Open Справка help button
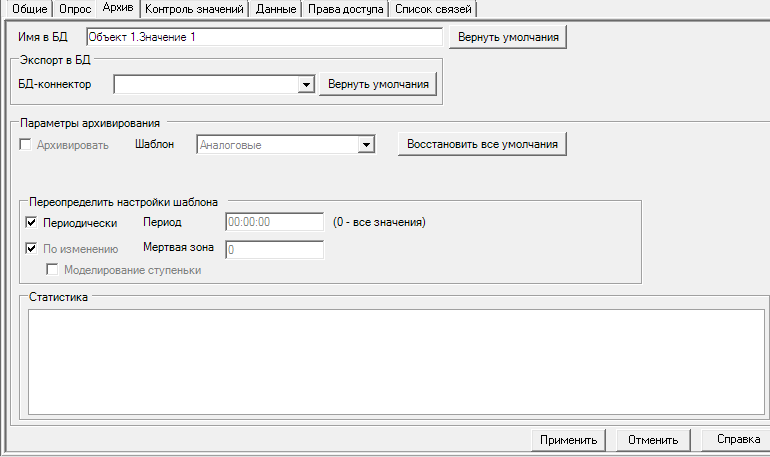The width and height of the screenshot is (770, 457). [x=736, y=439]
